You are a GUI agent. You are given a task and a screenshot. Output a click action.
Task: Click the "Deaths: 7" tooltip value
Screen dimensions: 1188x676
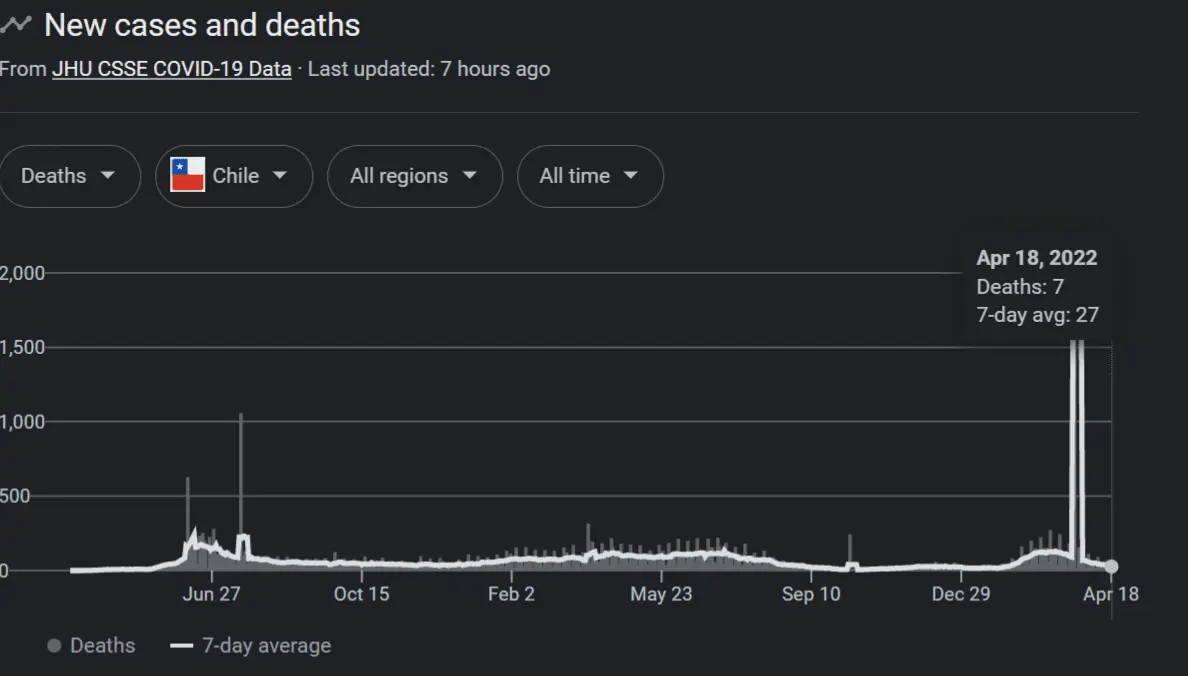tap(1020, 286)
